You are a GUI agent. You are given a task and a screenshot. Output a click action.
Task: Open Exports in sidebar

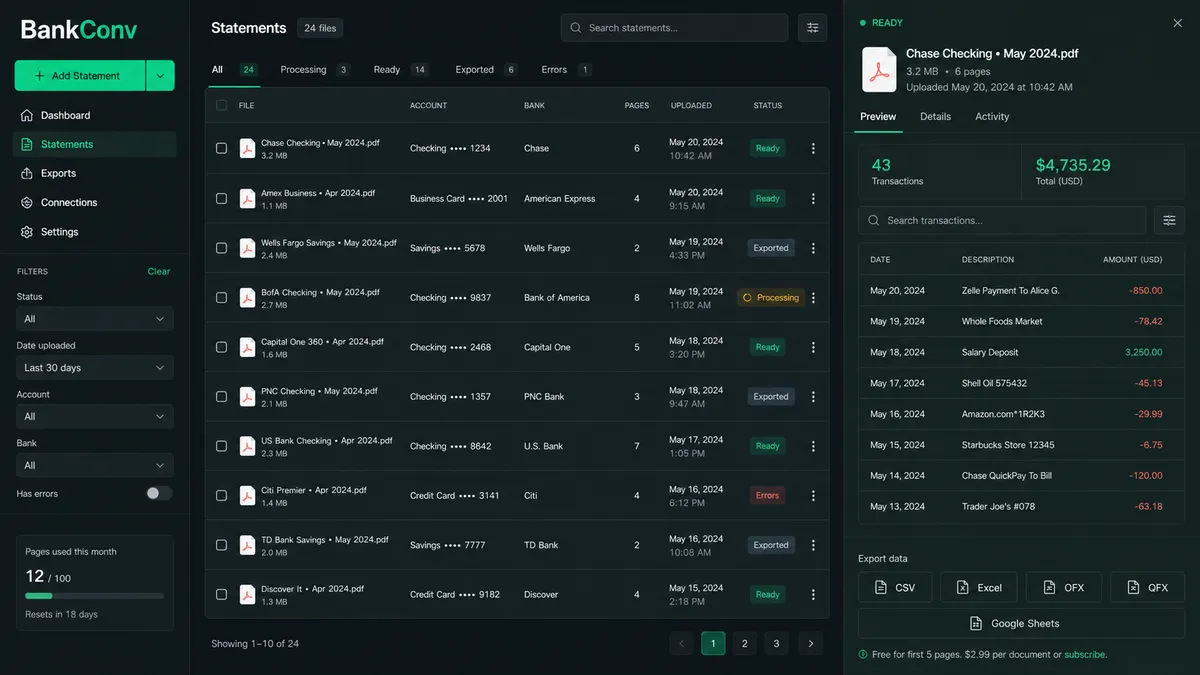pyautogui.click(x=95, y=173)
